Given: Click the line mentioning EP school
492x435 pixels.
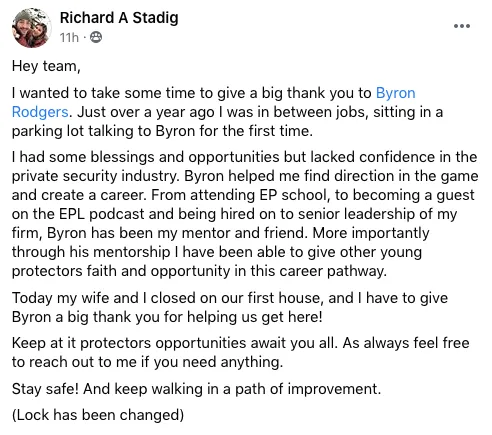Looking at the screenshot, I should click(243, 195).
